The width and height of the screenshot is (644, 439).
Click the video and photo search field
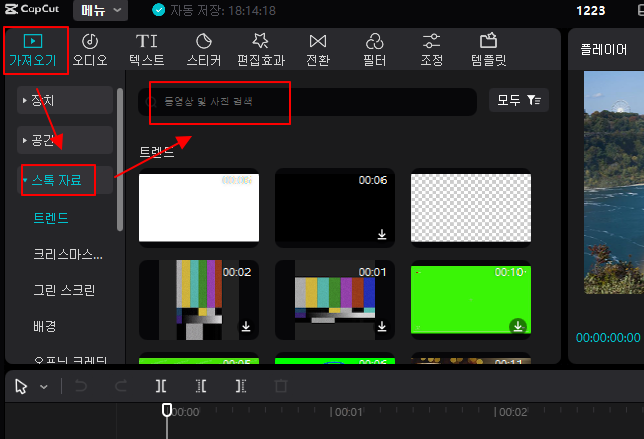click(307, 101)
